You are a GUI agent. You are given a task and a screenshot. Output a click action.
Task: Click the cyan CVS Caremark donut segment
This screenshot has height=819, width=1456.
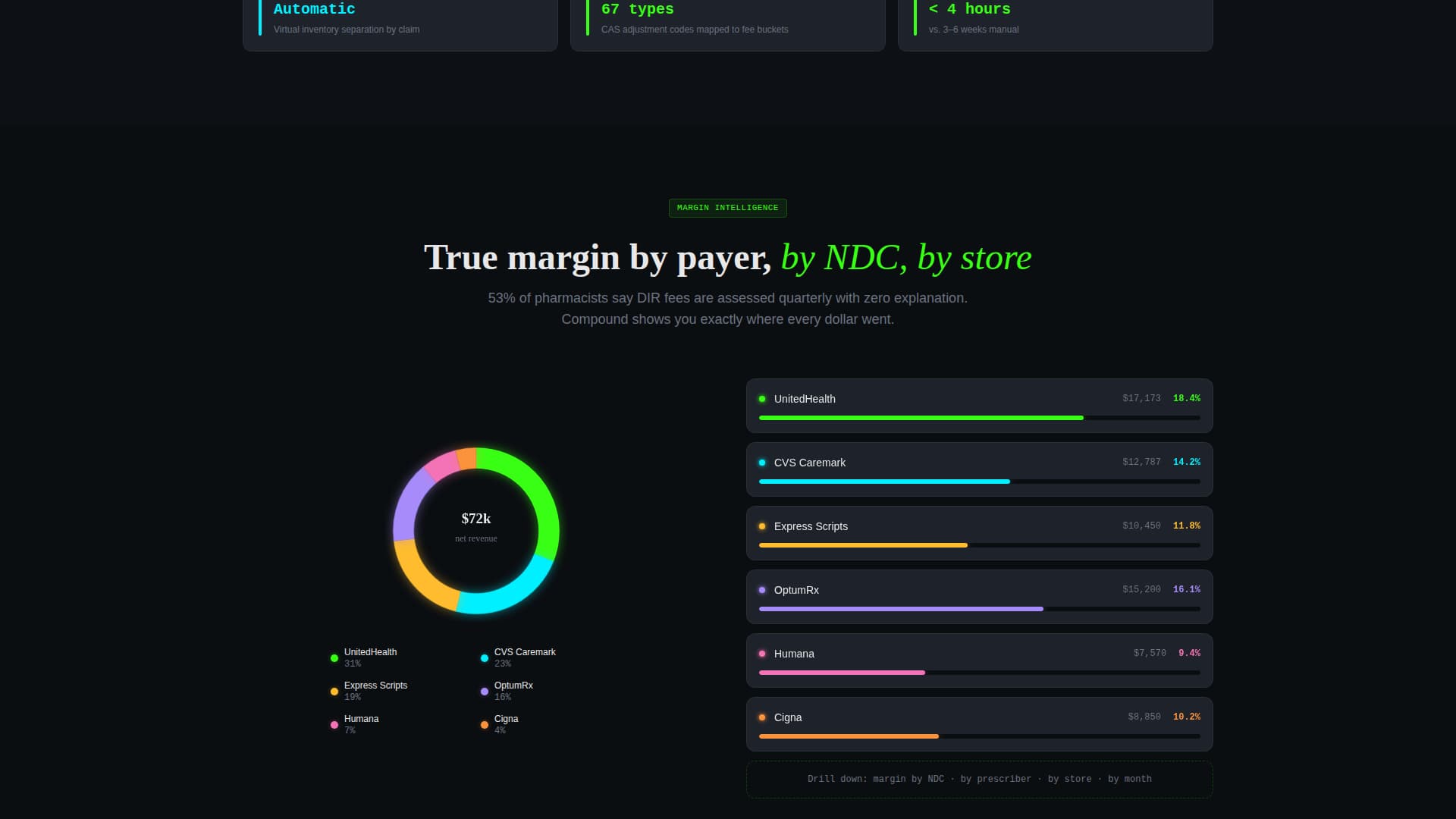pyautogui.click(x=513, y=595)
